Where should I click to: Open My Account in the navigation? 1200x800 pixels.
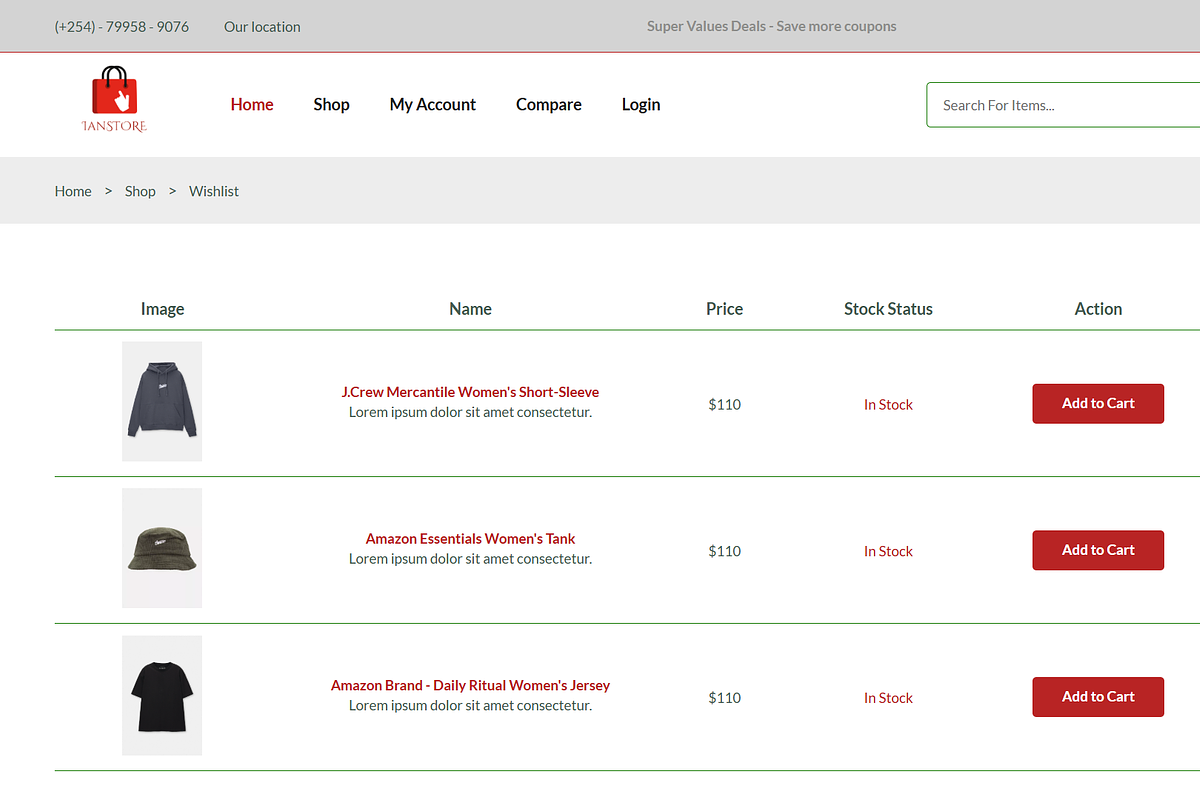pos(433,104)
